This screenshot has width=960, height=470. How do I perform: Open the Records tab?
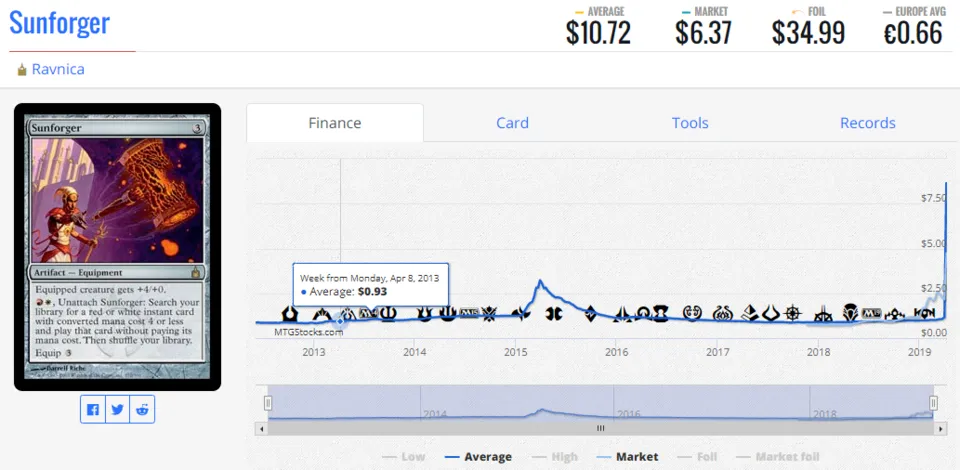[868, 123]
